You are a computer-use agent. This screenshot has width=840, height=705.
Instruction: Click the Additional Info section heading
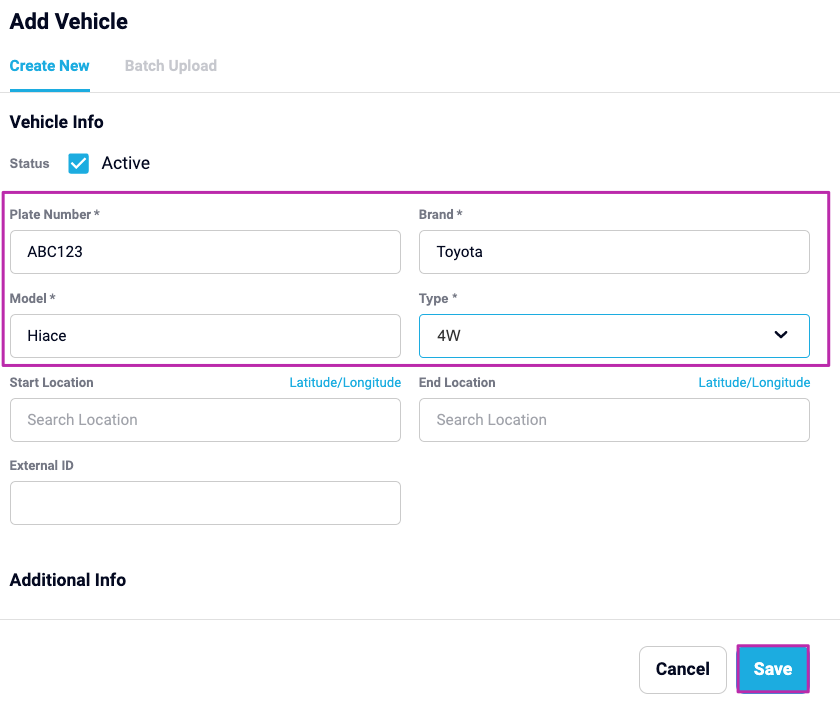(68, 580)
